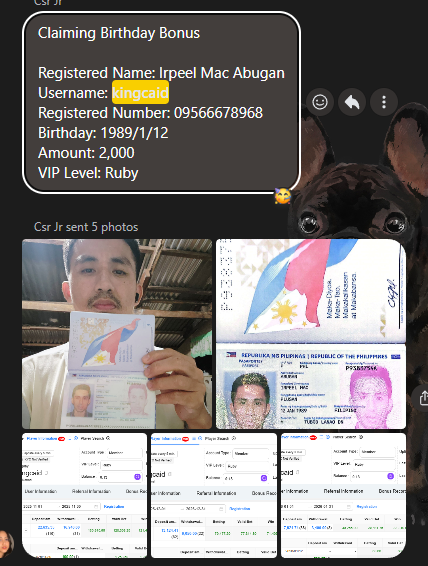Open the sender avatar at the bottom left
This screenshot has height=566, width=428.
click(x=5, y=545)
